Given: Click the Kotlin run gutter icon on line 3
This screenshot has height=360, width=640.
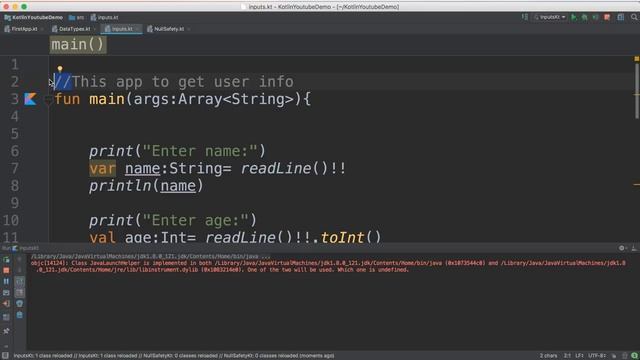Looking at the screenshot, I should click(30, 99).
